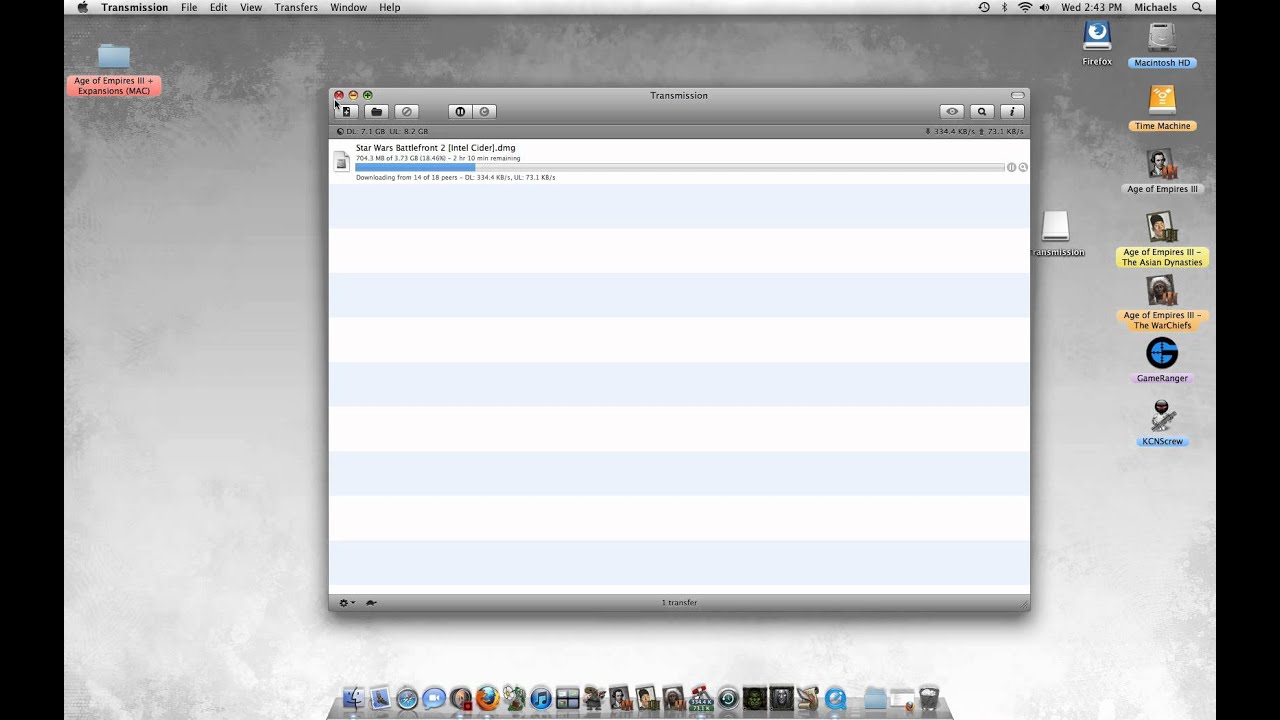Screen dimensions: 1280x720
Task: Open QuickTime Player from the Dock
Action: click(x=835, y=699)
